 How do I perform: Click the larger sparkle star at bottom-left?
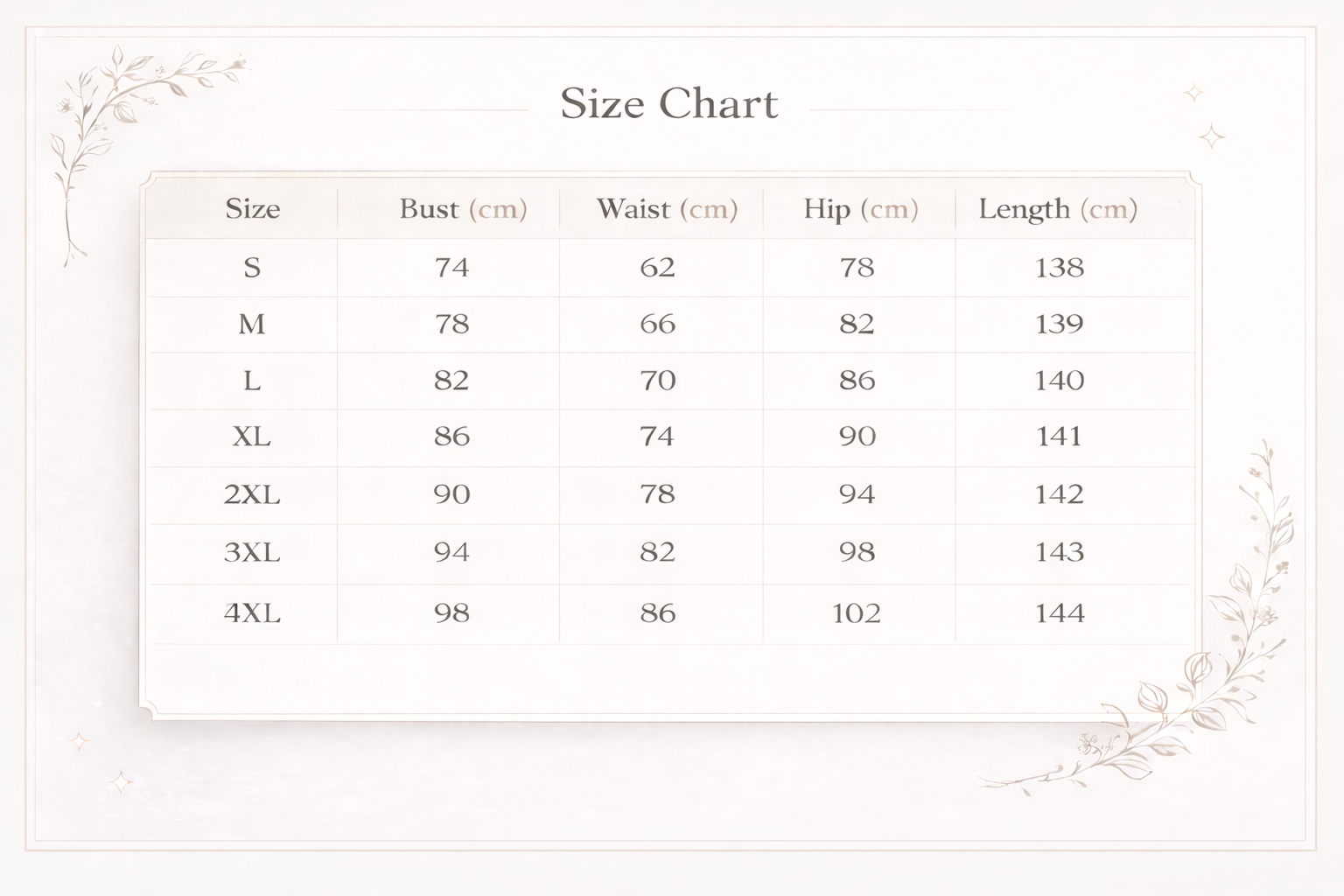[121, 780]
